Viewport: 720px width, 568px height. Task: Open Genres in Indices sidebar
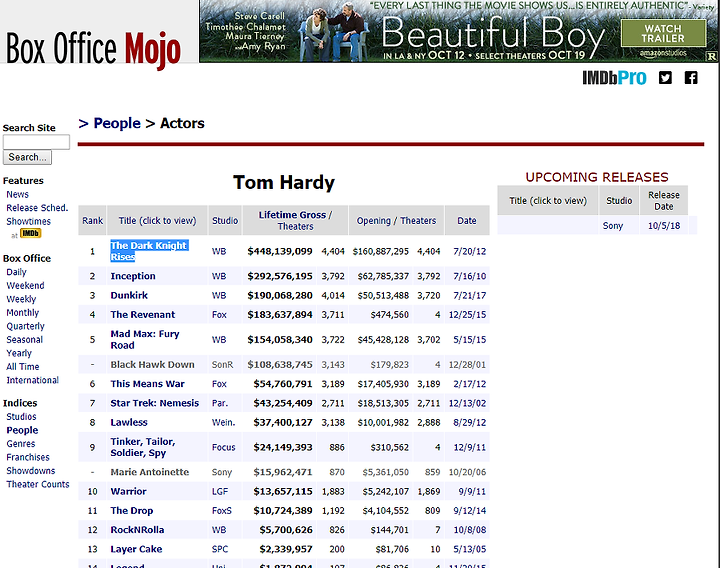[21, 444]
